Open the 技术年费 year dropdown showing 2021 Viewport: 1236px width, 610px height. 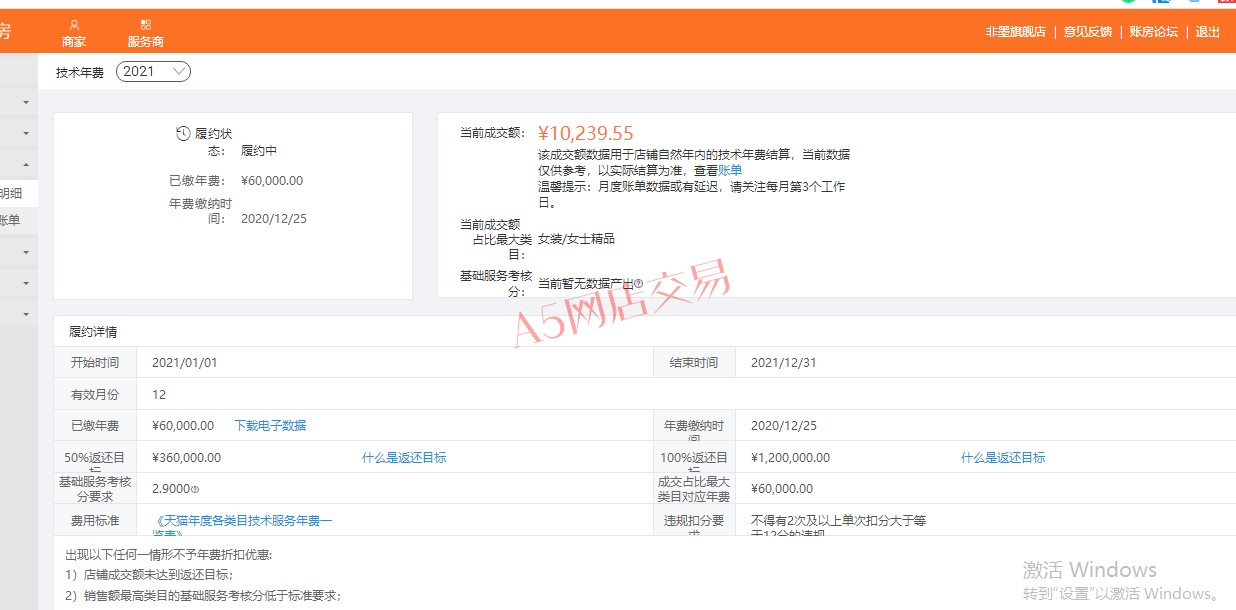(x=153, y=72)
